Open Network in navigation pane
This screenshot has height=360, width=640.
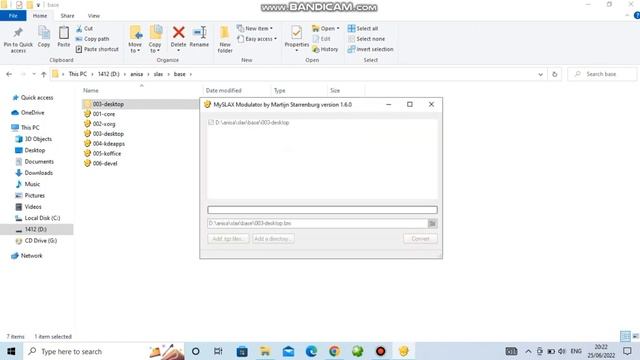point(31,256)
